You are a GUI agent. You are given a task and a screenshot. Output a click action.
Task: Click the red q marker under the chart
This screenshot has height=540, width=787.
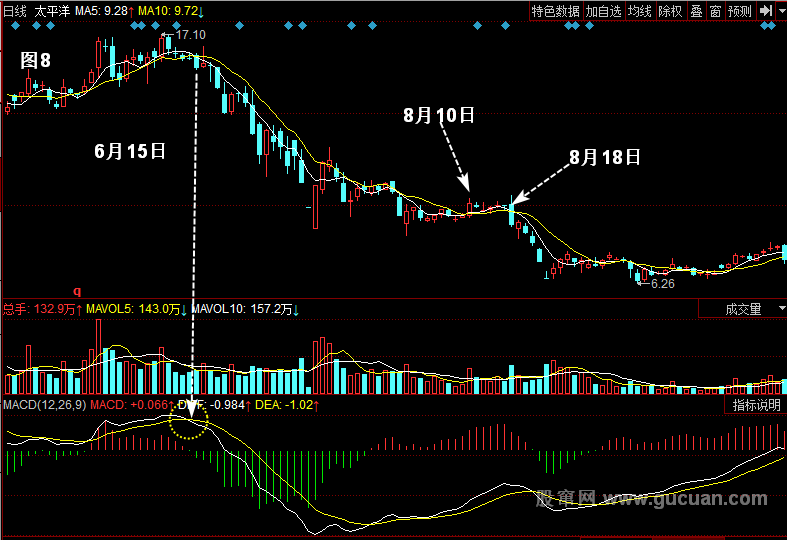point(77,291)
